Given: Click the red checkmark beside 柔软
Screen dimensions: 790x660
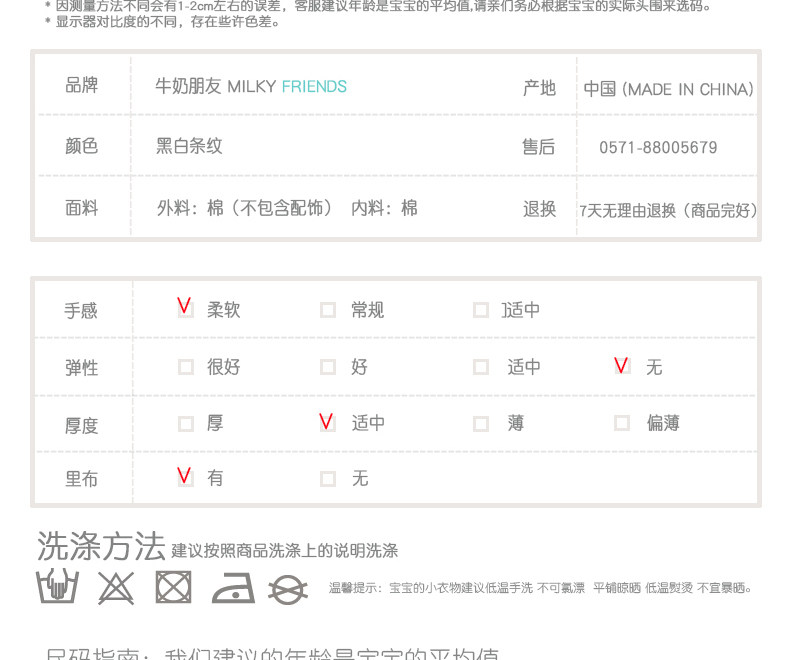Looking at the screenshot, I should [185, 307].
